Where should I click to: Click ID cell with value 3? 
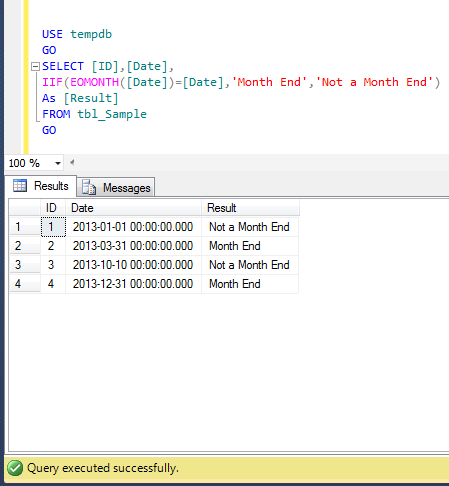pos(53,265)
